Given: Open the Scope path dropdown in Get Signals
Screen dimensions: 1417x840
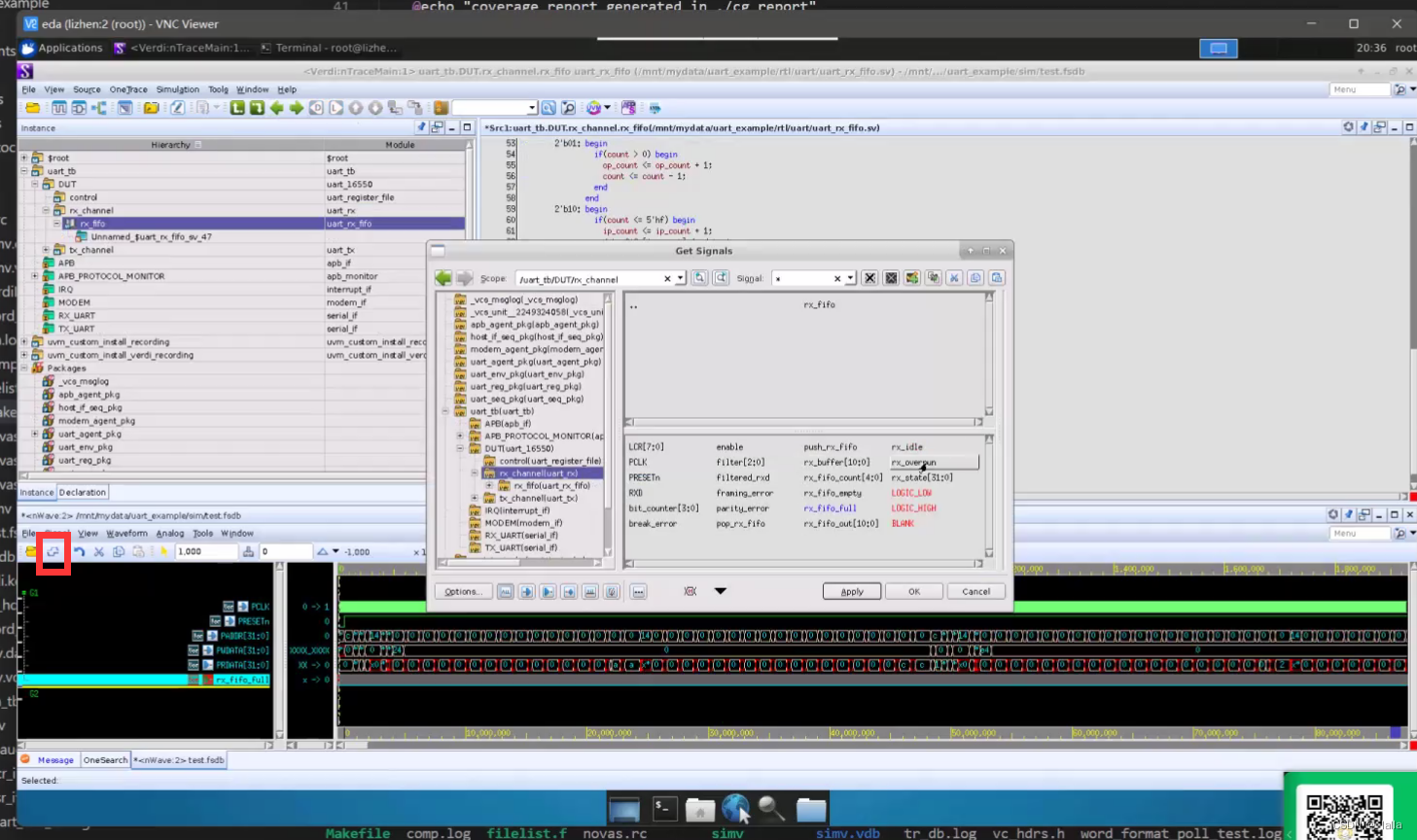Looking at the screenshot, I should point(680,279).
